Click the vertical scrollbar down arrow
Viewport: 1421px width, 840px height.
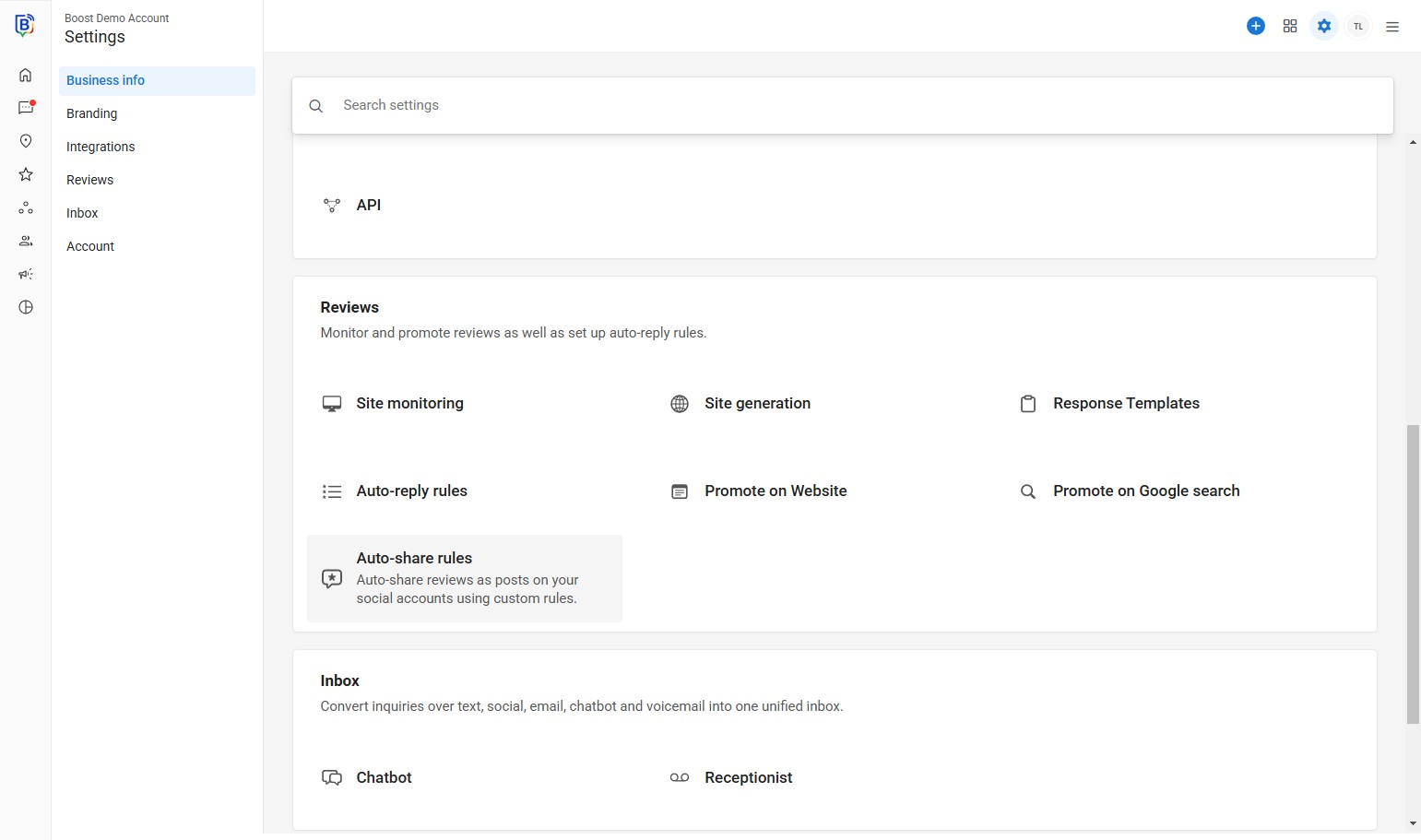1413,823
